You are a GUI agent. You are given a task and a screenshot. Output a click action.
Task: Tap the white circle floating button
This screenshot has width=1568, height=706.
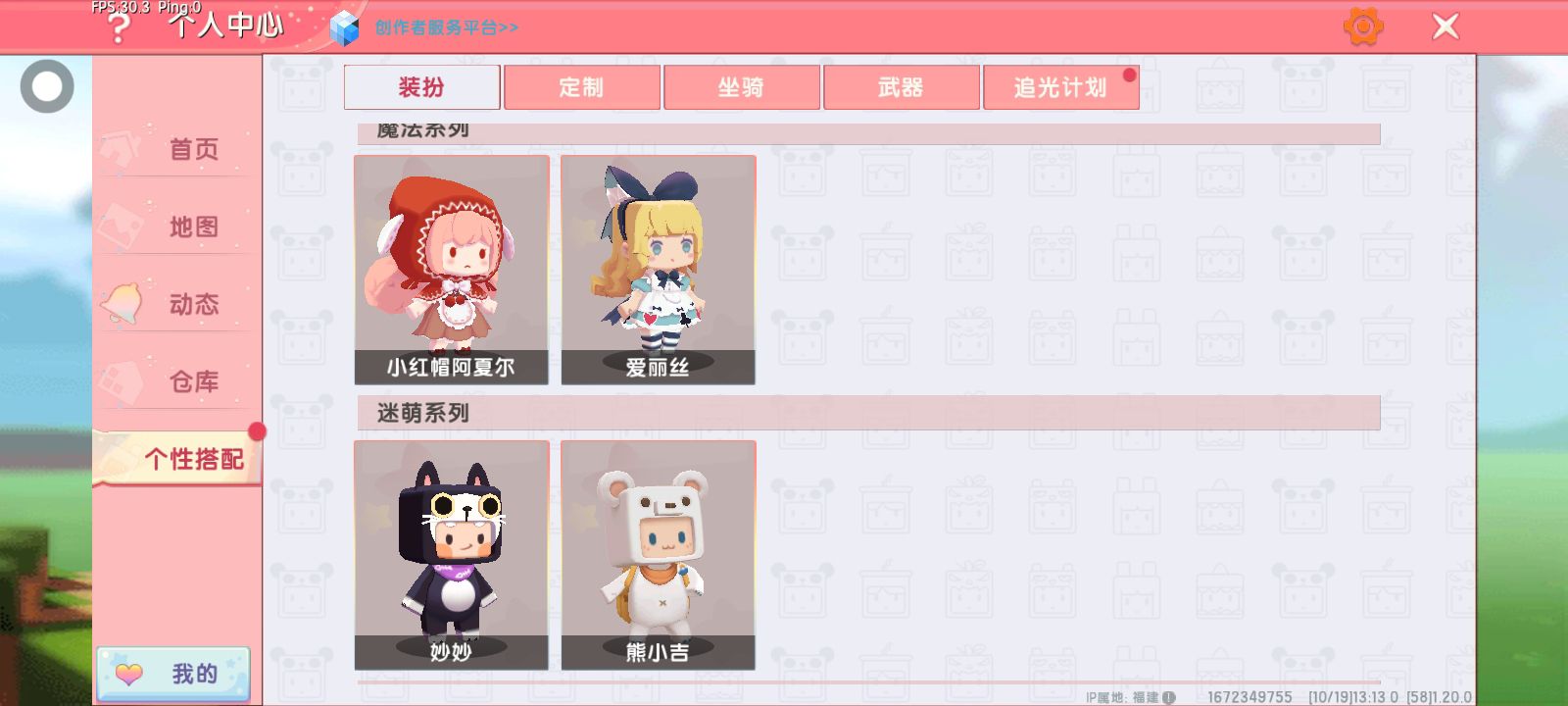coord(47,86)
